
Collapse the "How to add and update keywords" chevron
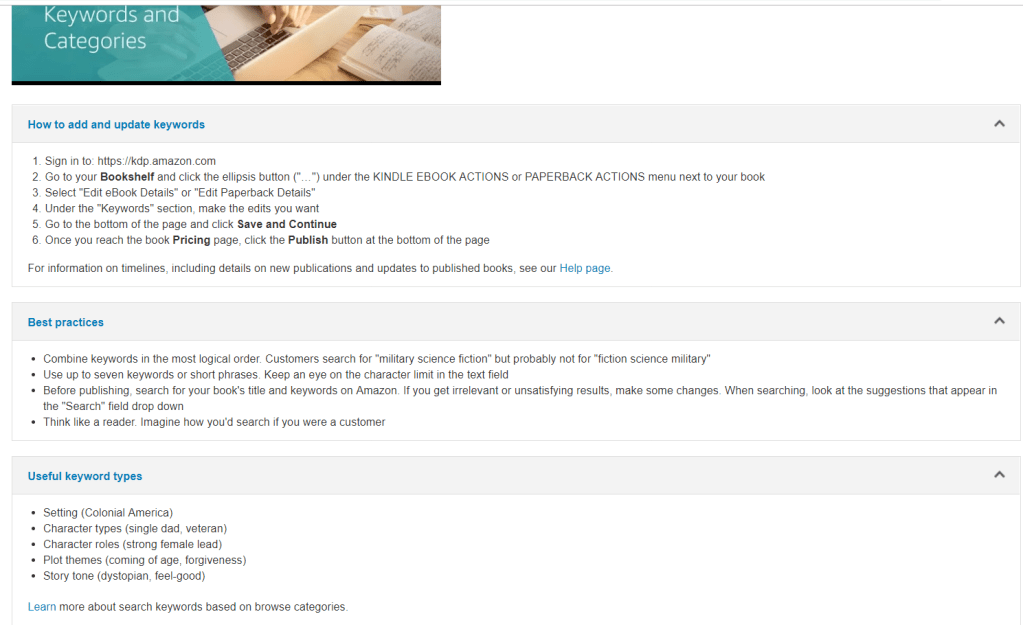(x=998, y=124)
